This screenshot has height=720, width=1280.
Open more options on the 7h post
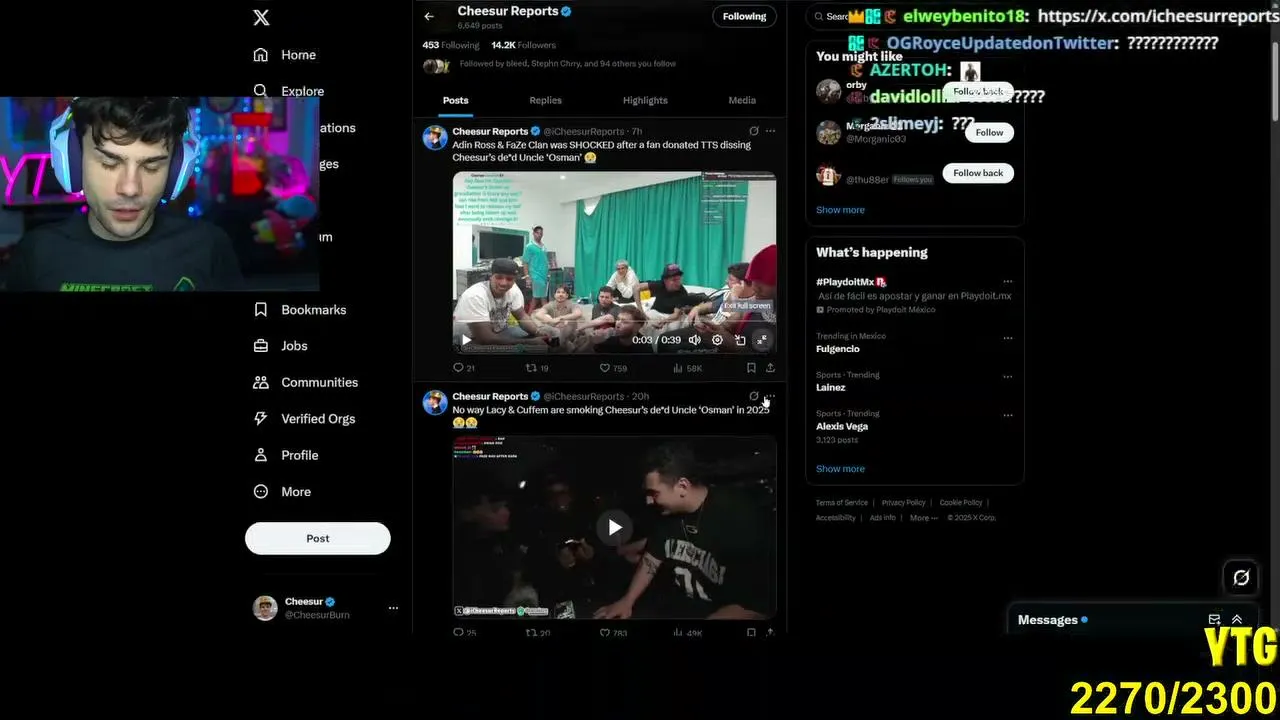click(770, 131)
